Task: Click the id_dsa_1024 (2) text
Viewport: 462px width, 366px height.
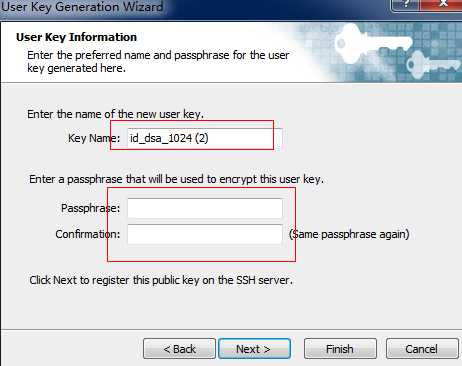Action: coord(169,138)
